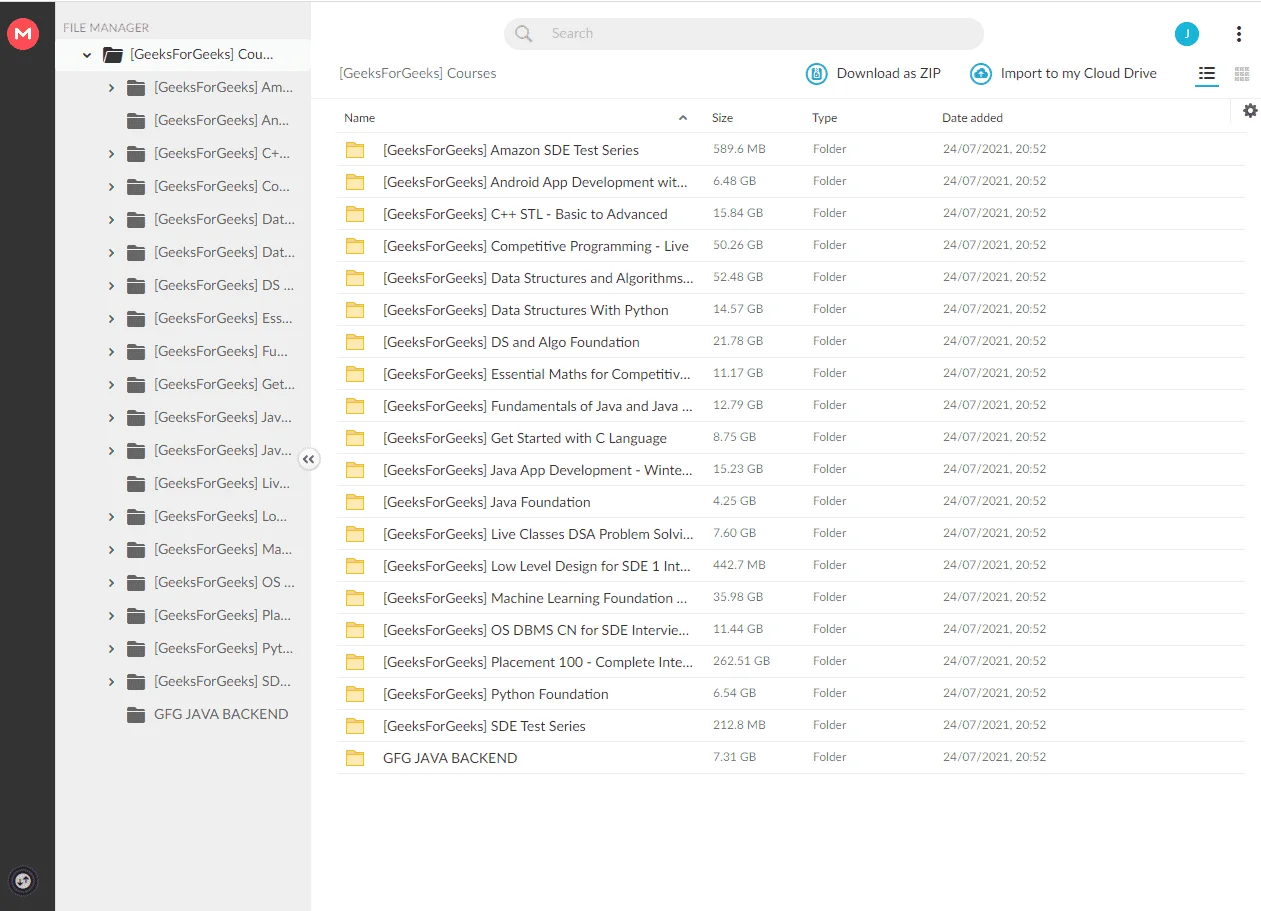Click folder icon of Java Foundation row
The height and width of the screenshot is (911, 1261).
pyautogui.click(x=355, y=502)
